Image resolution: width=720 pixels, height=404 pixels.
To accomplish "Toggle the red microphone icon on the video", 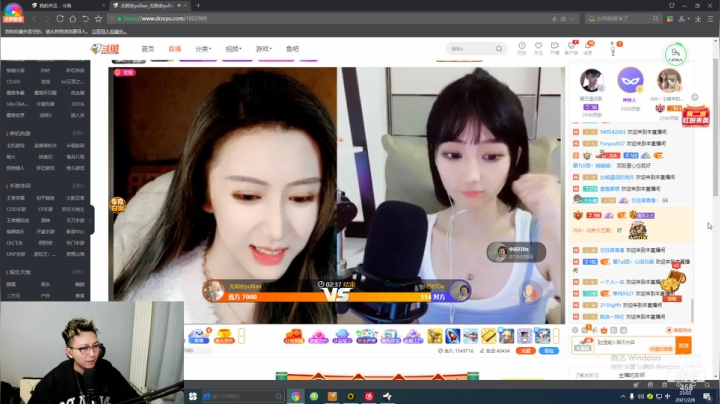I will click(529, 293).
